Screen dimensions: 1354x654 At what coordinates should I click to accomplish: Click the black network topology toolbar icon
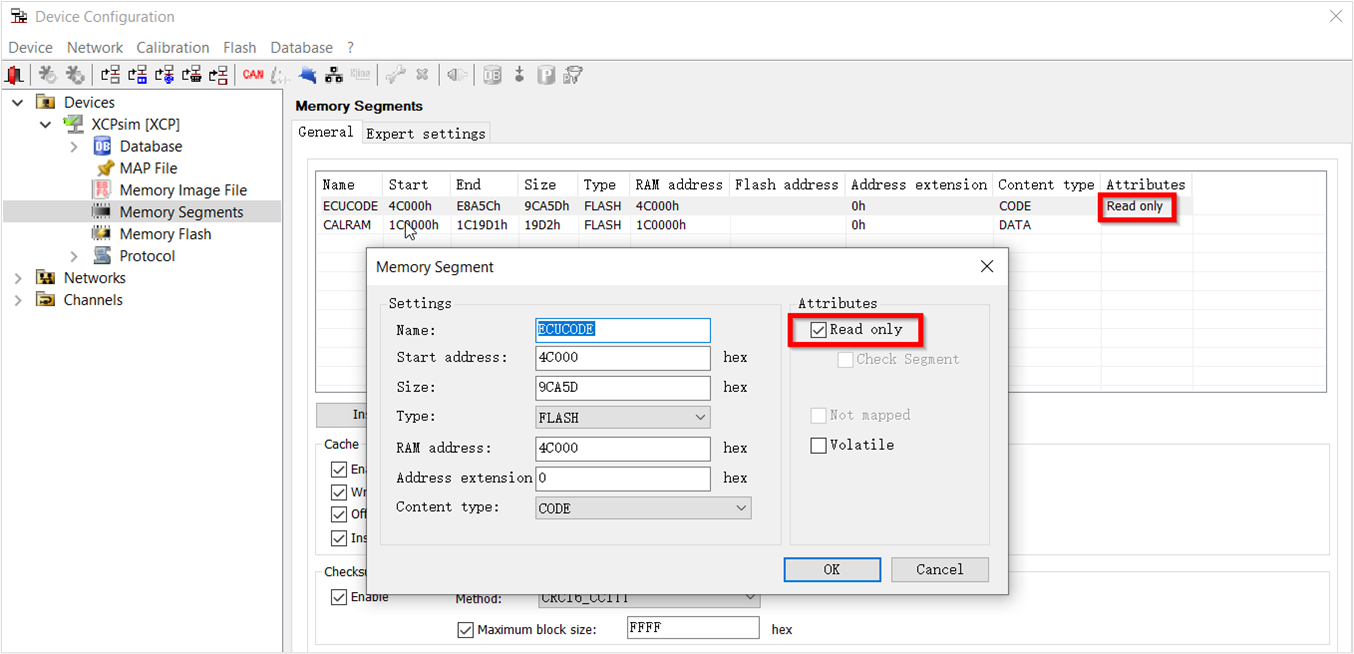click(x=334, y=75)
